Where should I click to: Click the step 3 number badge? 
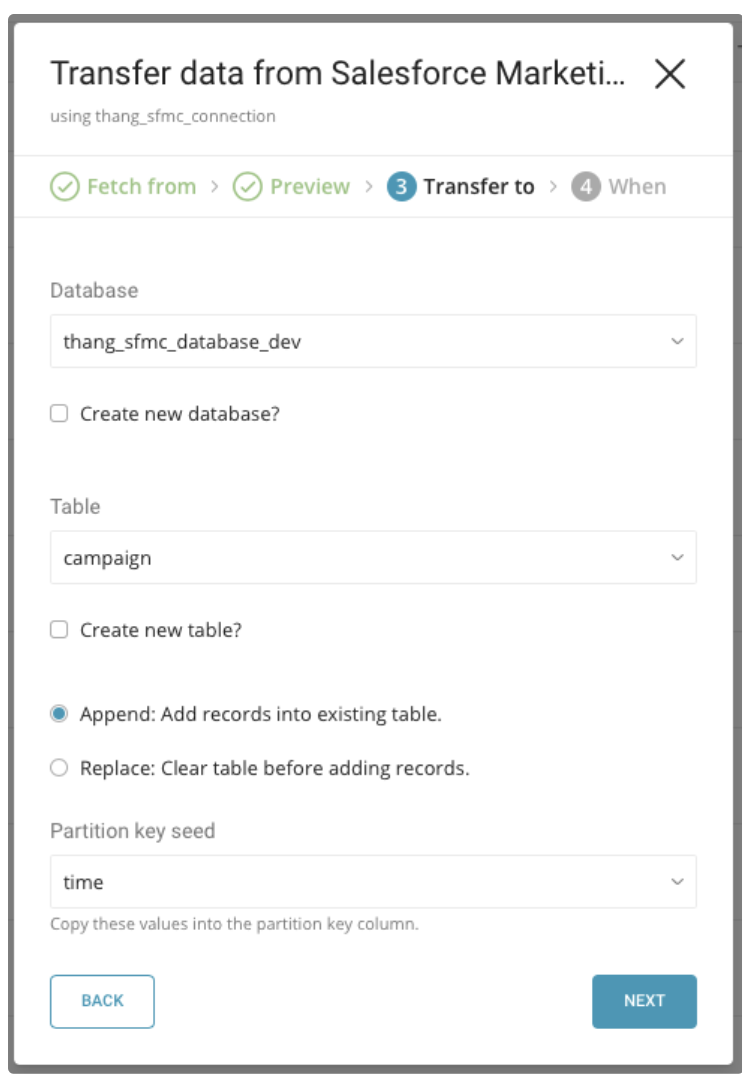pyautogui.click(x=401, y=187)
